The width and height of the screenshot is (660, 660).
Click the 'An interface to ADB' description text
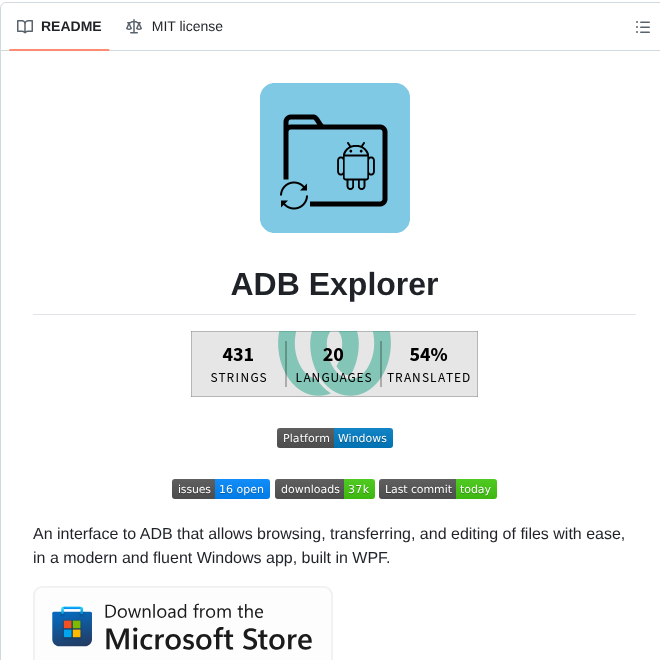point(329,546)
